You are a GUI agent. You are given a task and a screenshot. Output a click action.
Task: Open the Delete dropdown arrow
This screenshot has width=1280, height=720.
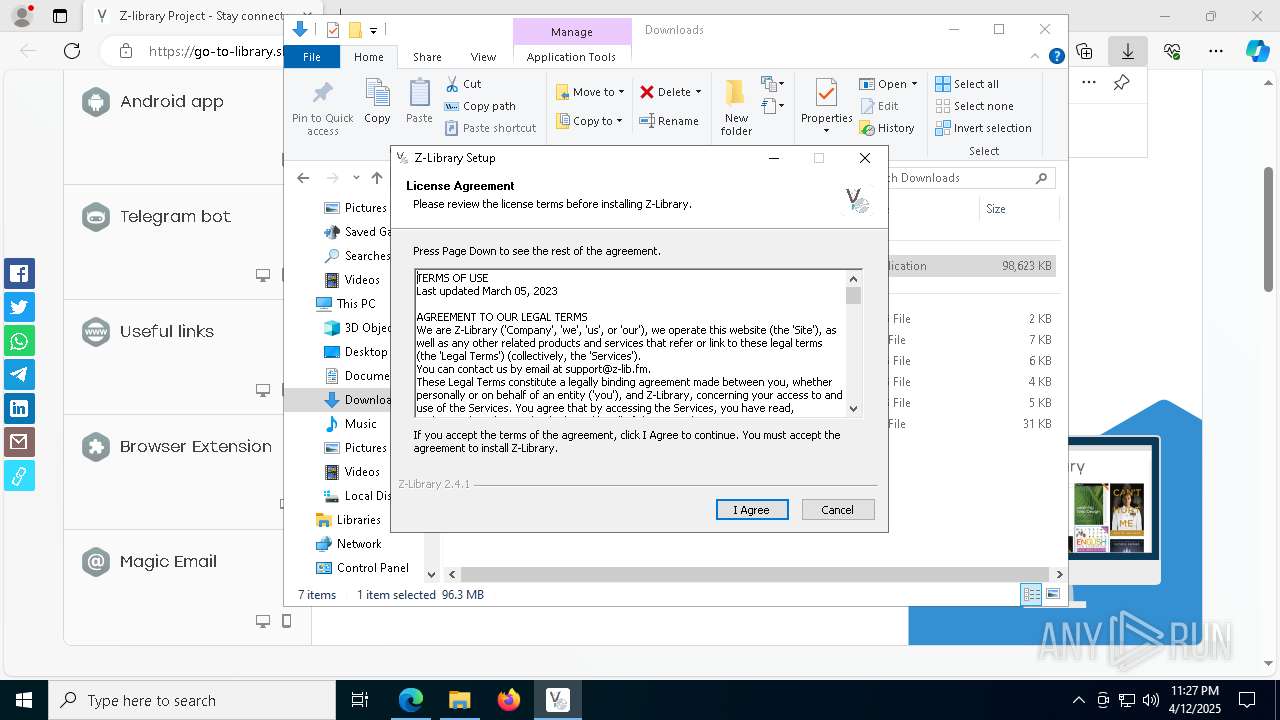pyautogui.click(x=698, y=92)
